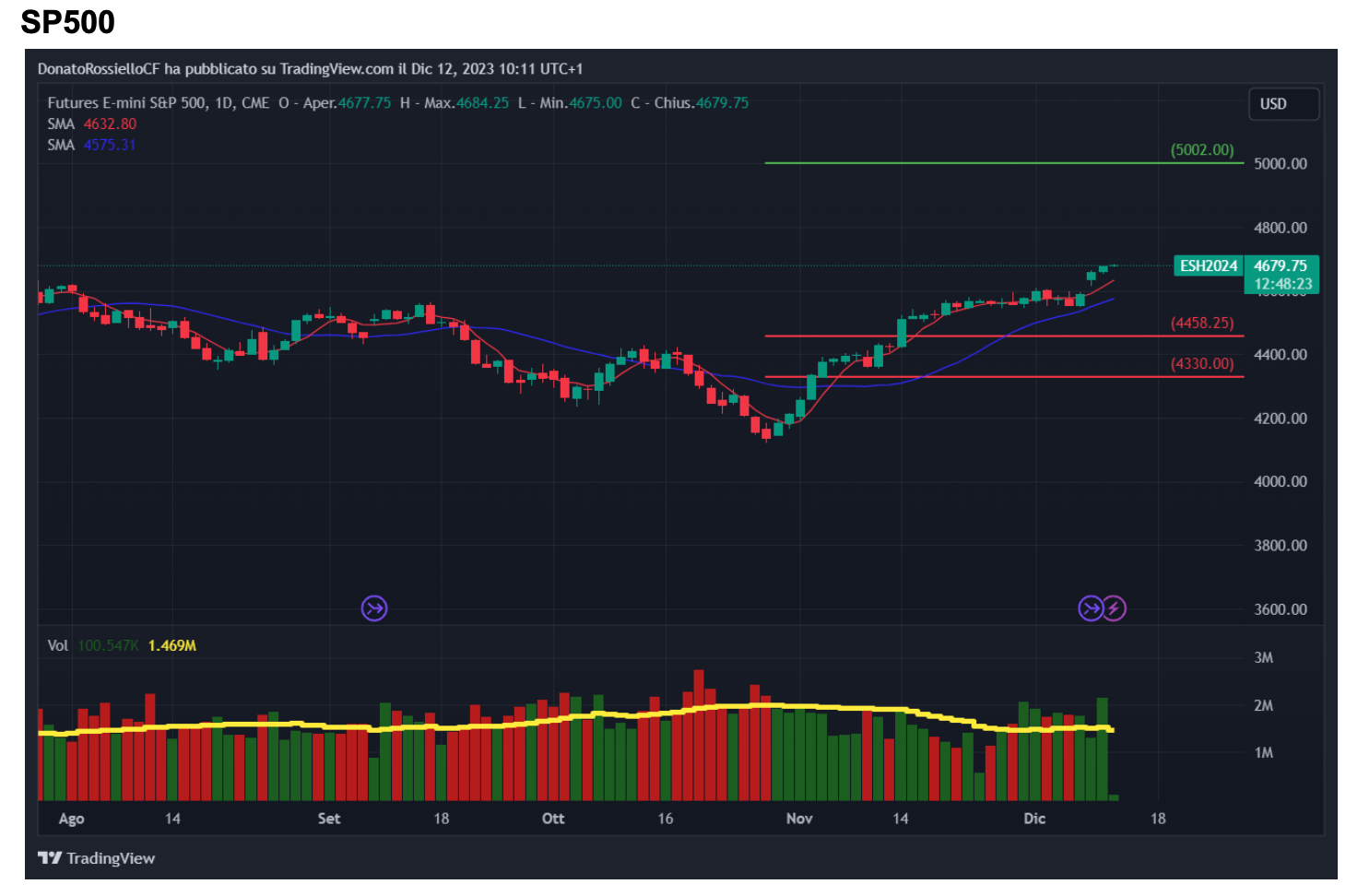The width and height of the screenshot is (1346, 896).
Task: Click the USD currency button
Action: click(1283, 104)
